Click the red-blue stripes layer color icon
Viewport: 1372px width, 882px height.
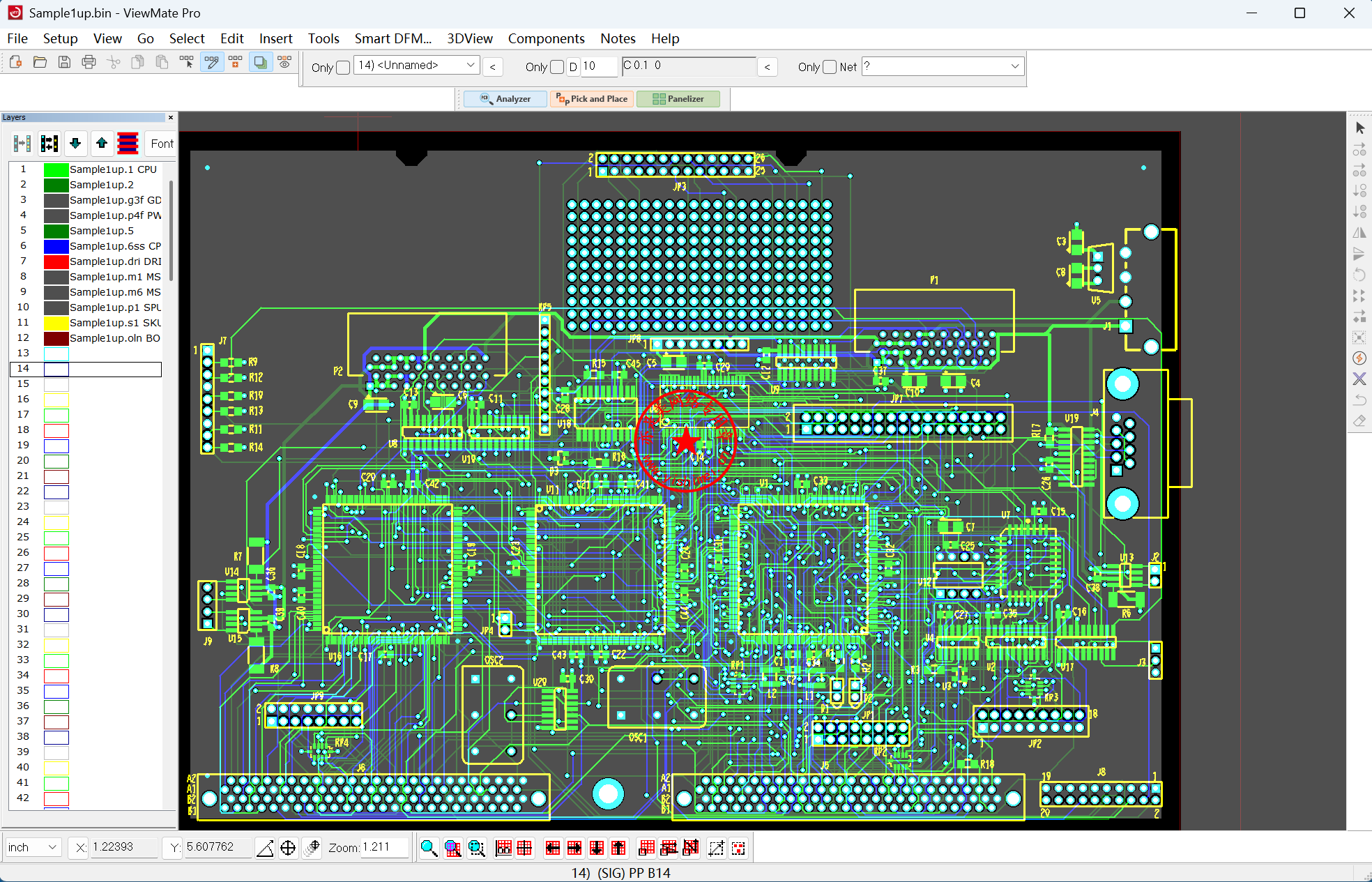[128, 144]
